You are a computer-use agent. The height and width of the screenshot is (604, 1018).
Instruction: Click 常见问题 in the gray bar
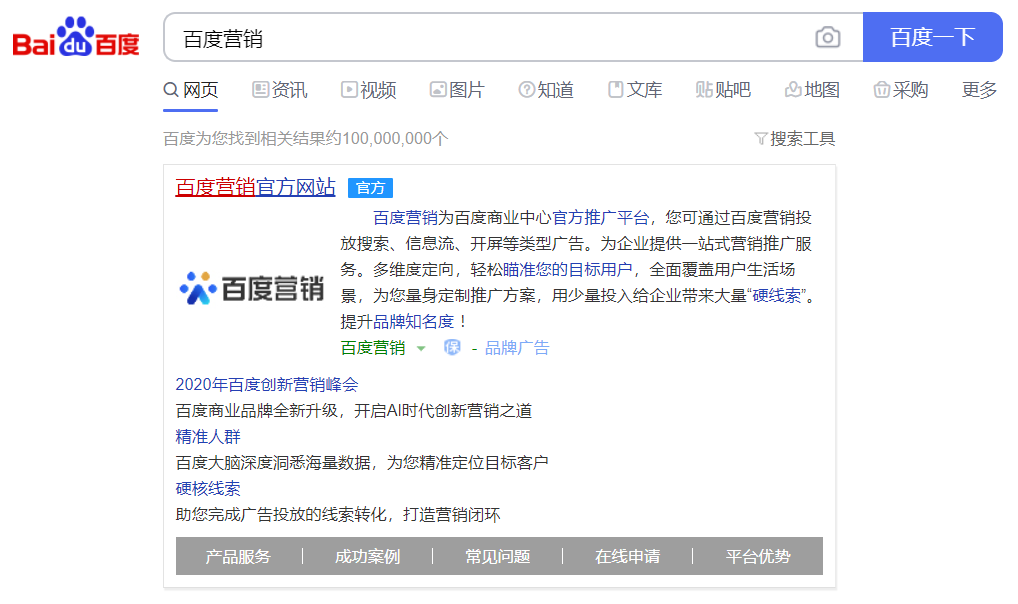(x=497, y=557)
